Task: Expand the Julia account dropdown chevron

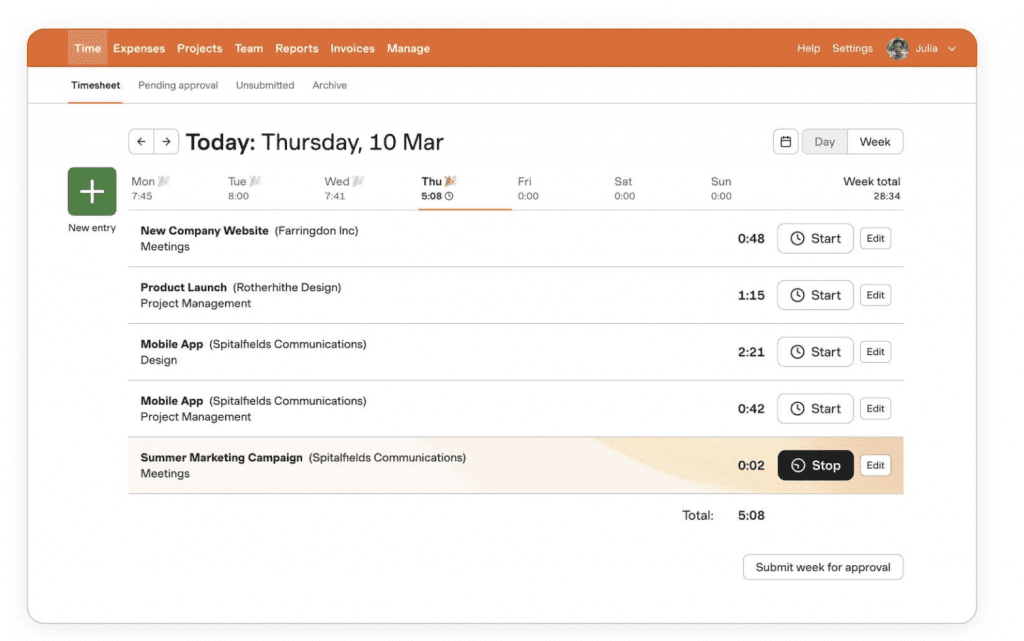Action: (x=952, y=49)
